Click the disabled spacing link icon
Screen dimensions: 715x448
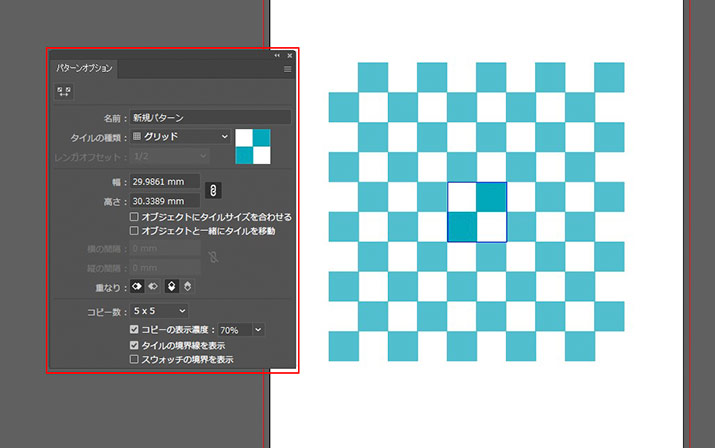213,257
